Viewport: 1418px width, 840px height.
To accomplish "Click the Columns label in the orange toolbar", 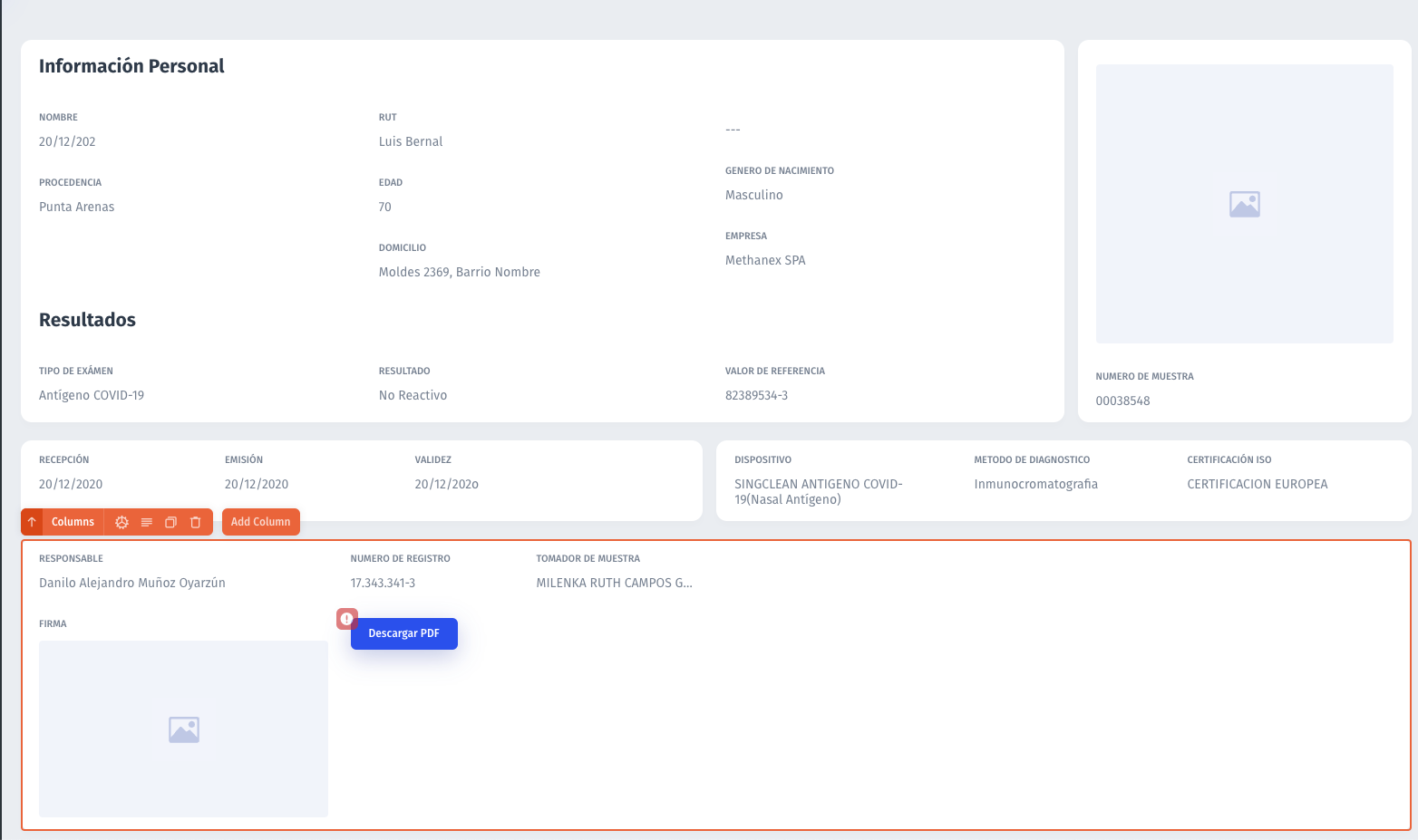I will [73, 522].
